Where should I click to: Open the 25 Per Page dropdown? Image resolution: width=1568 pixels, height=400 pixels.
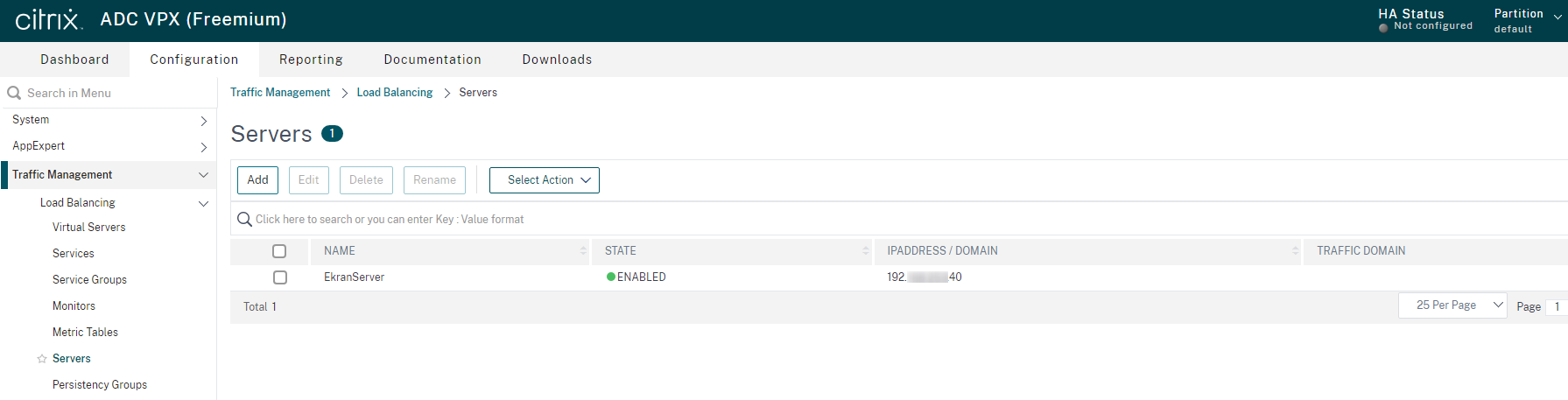coord(1452,305)
